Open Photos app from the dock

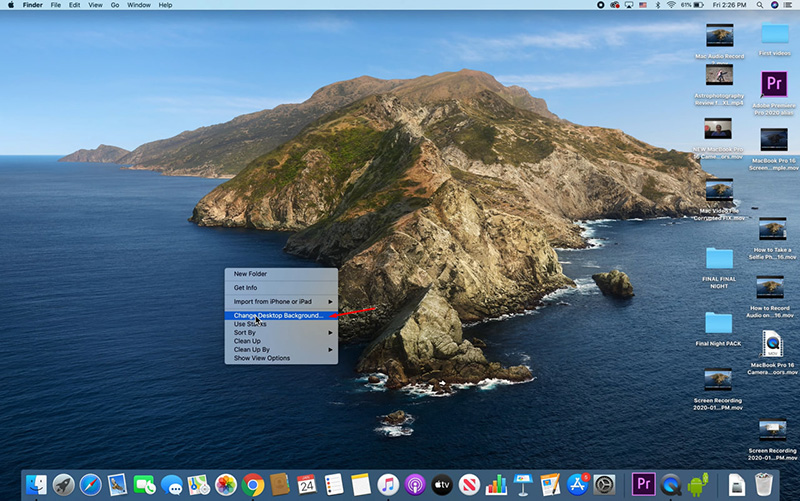click(x=226, y=485)
